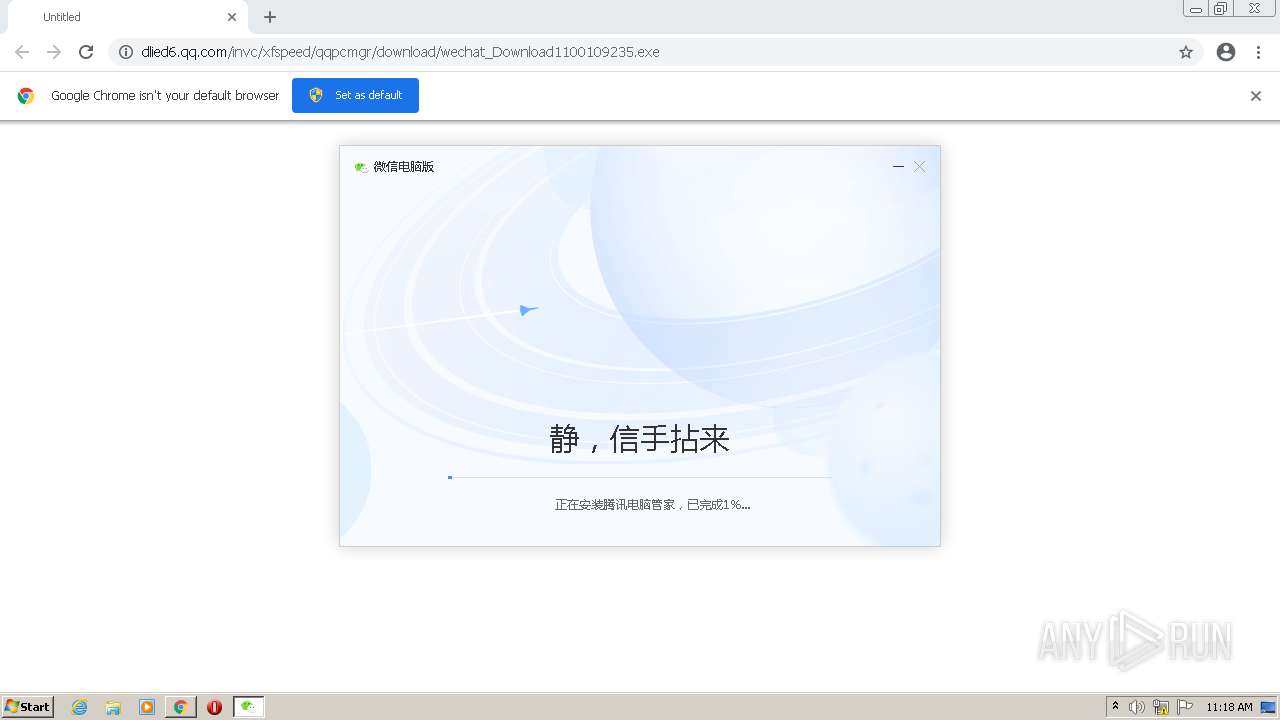The width and height of the screenshot is (1280, 720).
Task: Click status text 正在安装腾讯电脑管家，已完成1%
Action: point(652,505)
